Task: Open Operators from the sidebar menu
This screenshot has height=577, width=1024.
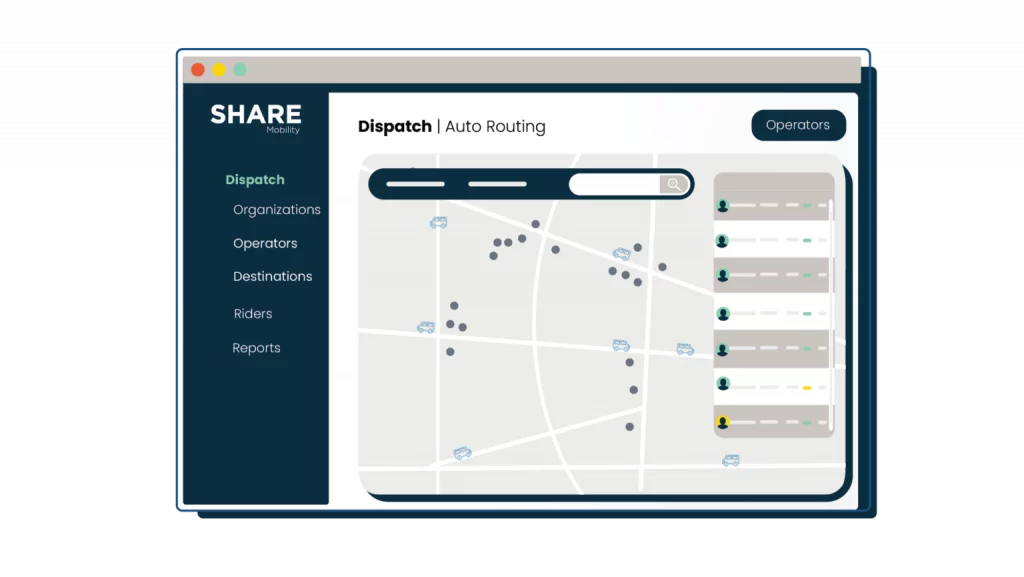Action: [265, 243]
